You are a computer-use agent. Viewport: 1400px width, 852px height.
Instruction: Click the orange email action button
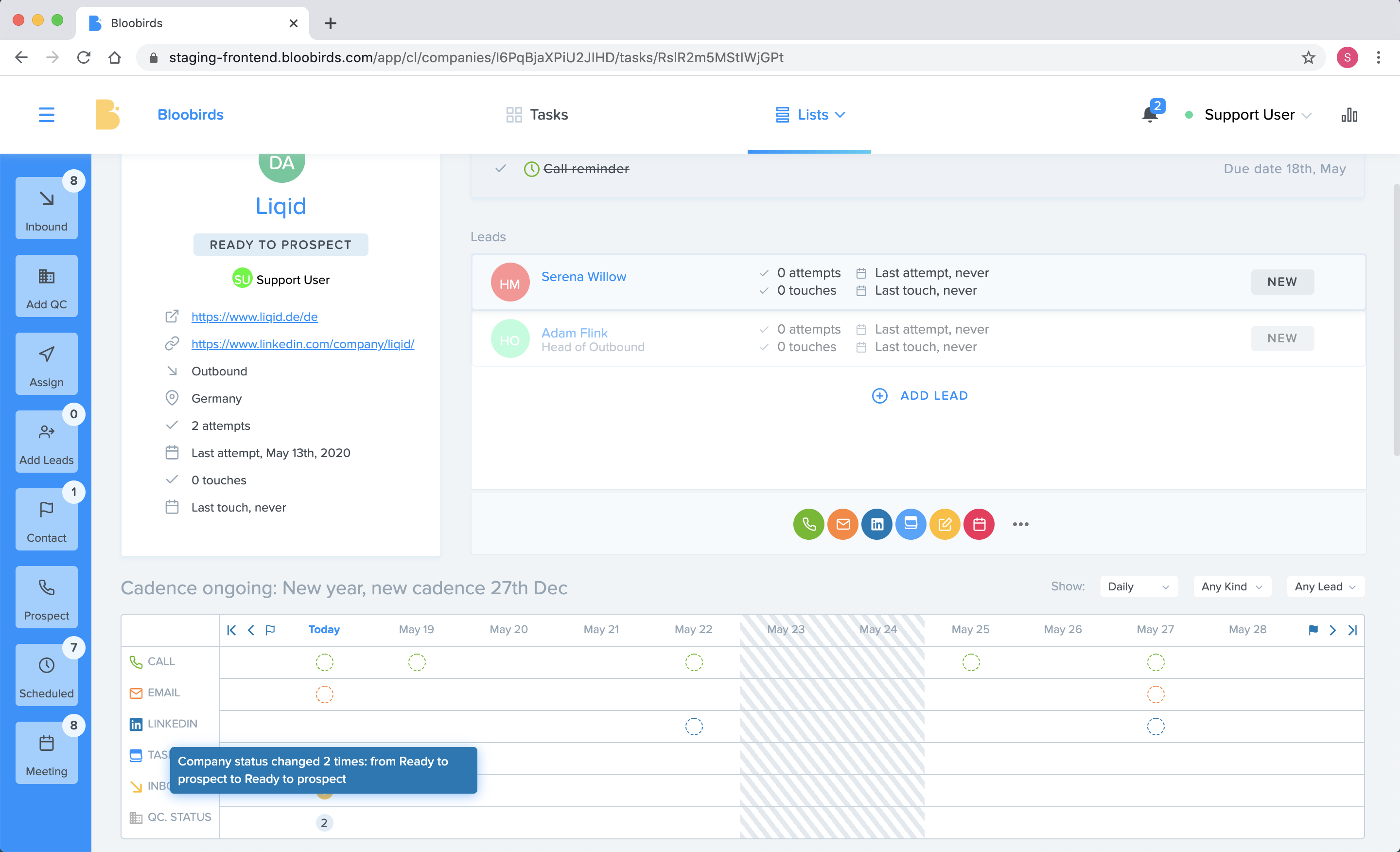tap(842, 524)
